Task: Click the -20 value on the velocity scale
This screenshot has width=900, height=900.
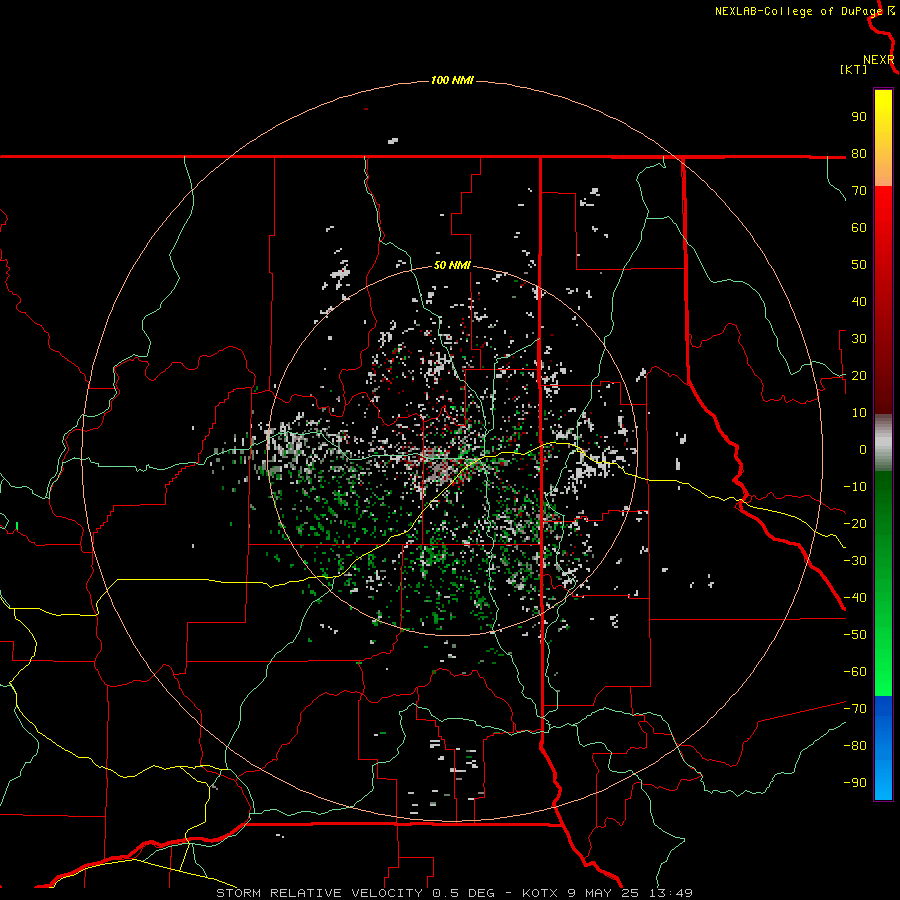Action: [855, 523]
